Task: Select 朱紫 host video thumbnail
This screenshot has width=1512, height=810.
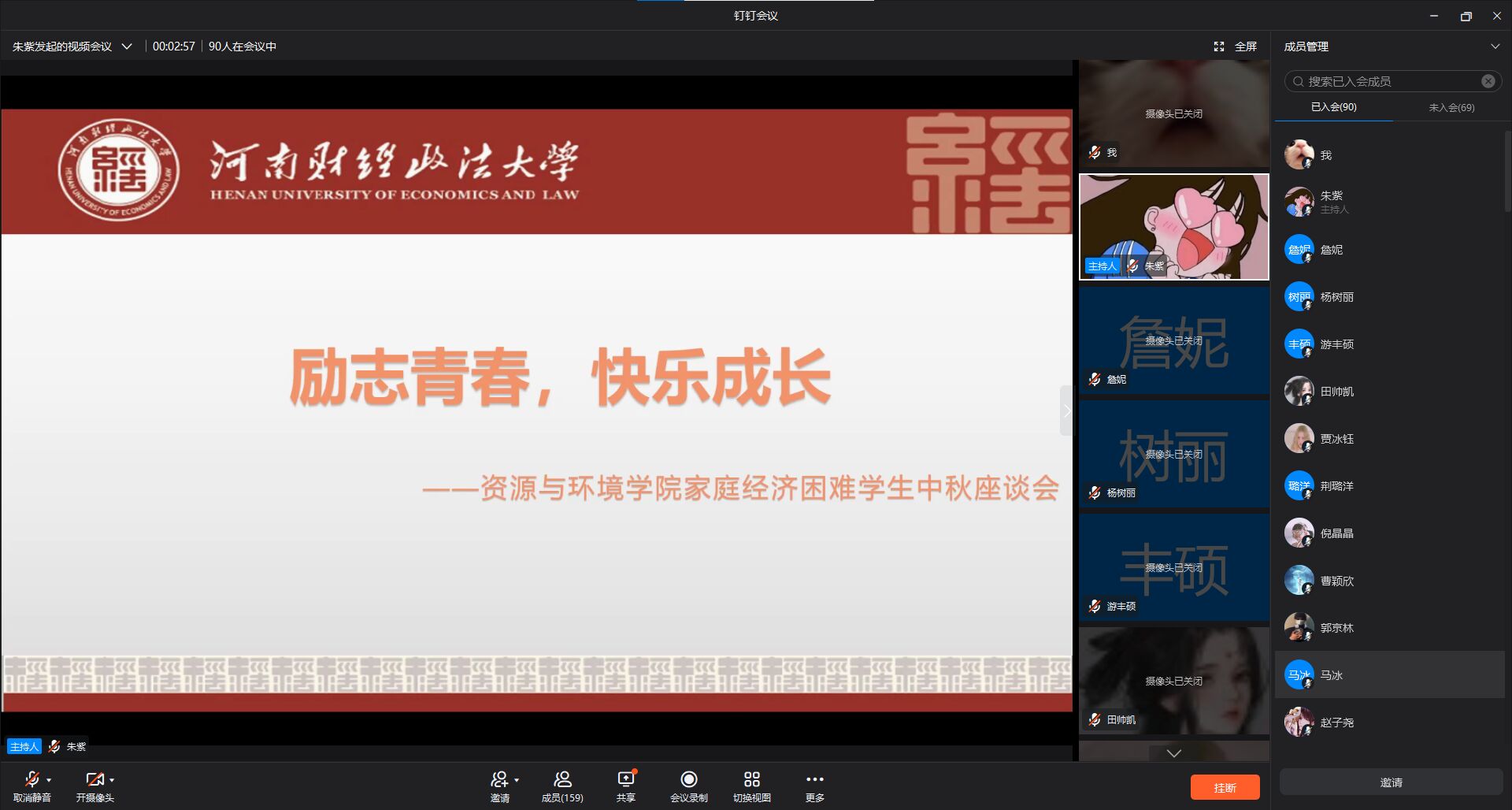Action: 1173,227
